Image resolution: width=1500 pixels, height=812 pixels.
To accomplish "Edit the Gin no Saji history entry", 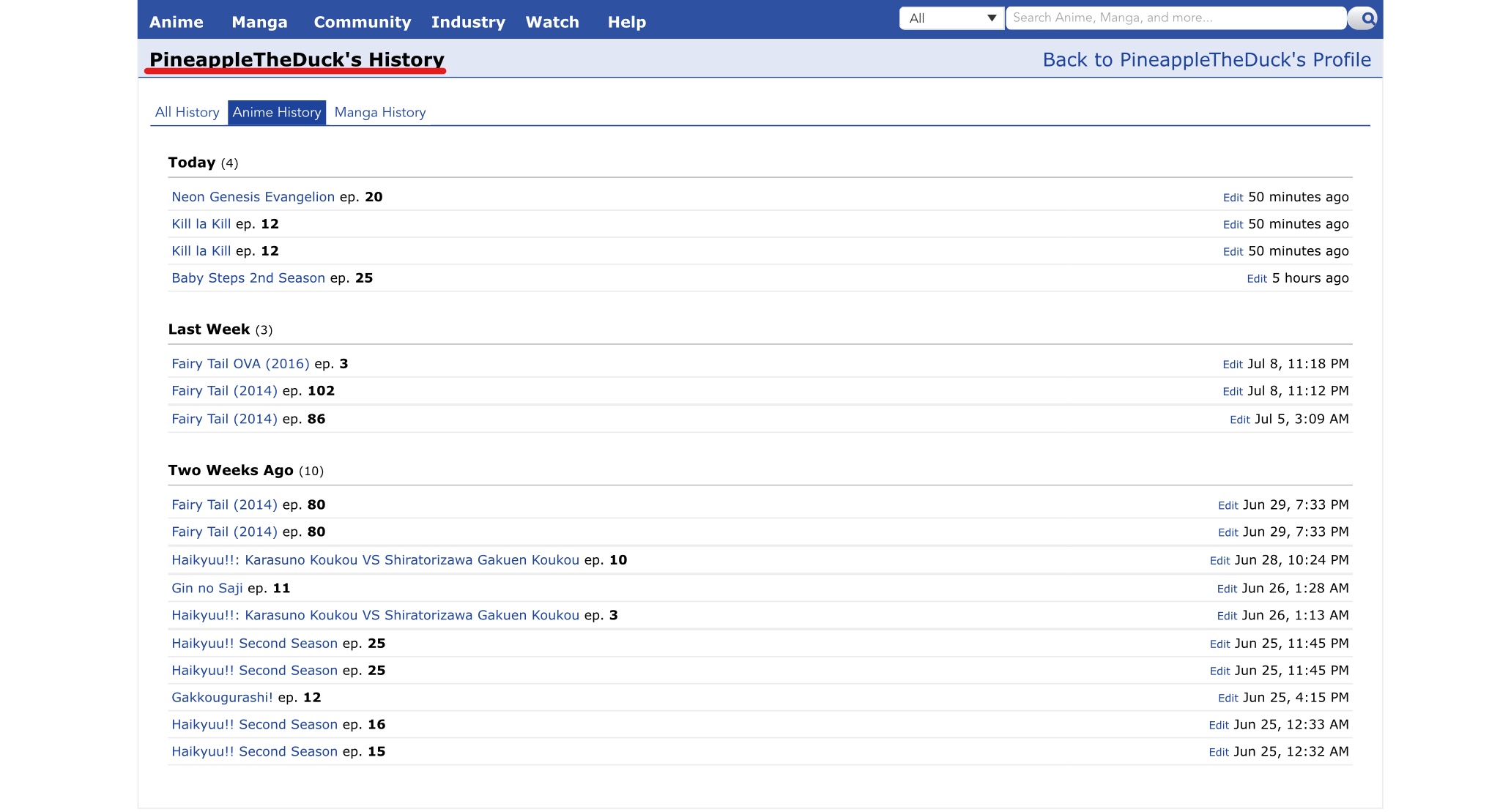I will tap(1226, 589).
